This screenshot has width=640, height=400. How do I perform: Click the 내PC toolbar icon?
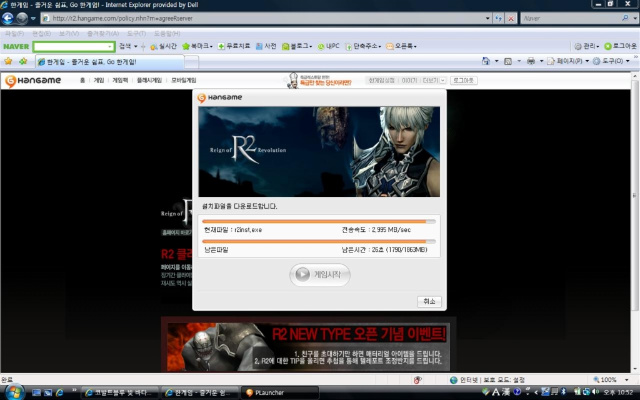(x=329, y=47)
